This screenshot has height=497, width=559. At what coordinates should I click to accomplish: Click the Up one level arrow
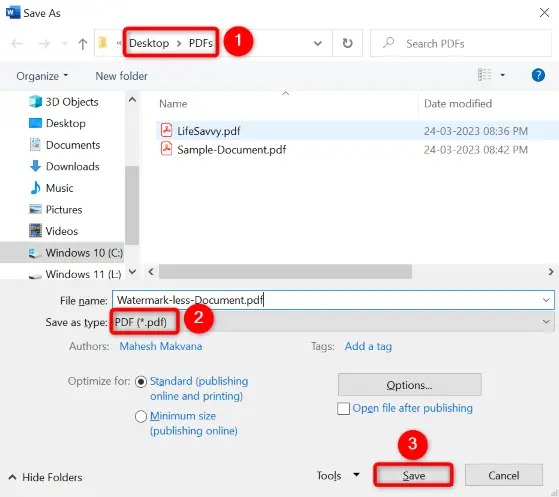(82, 44)
